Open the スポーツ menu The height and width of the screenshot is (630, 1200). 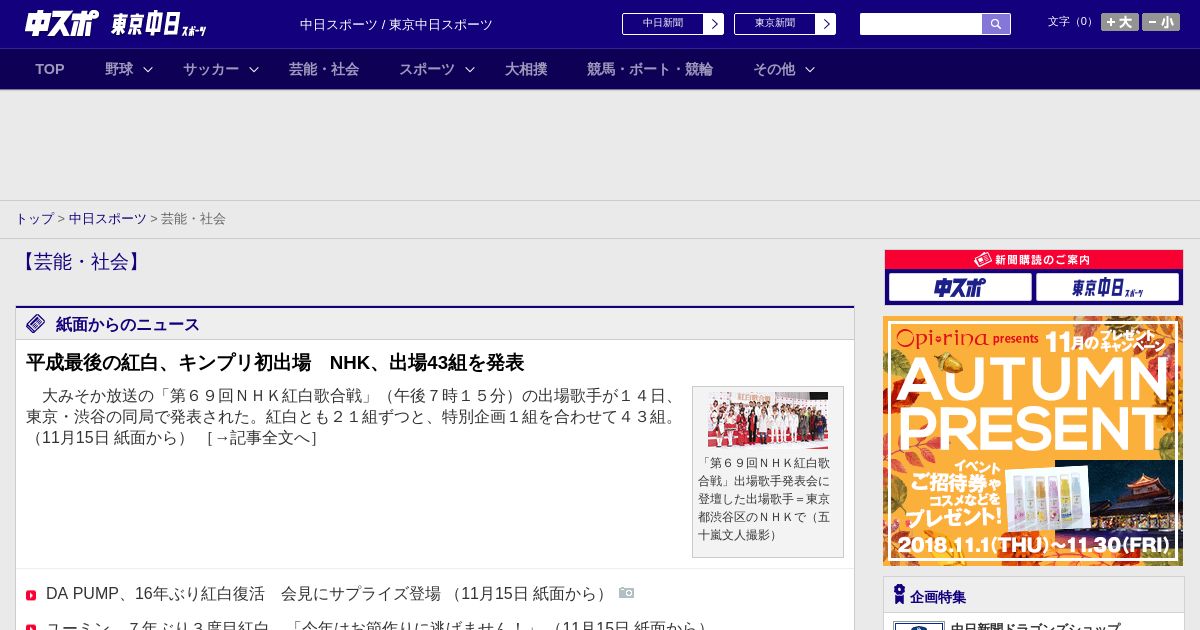[x=427, y=69]
